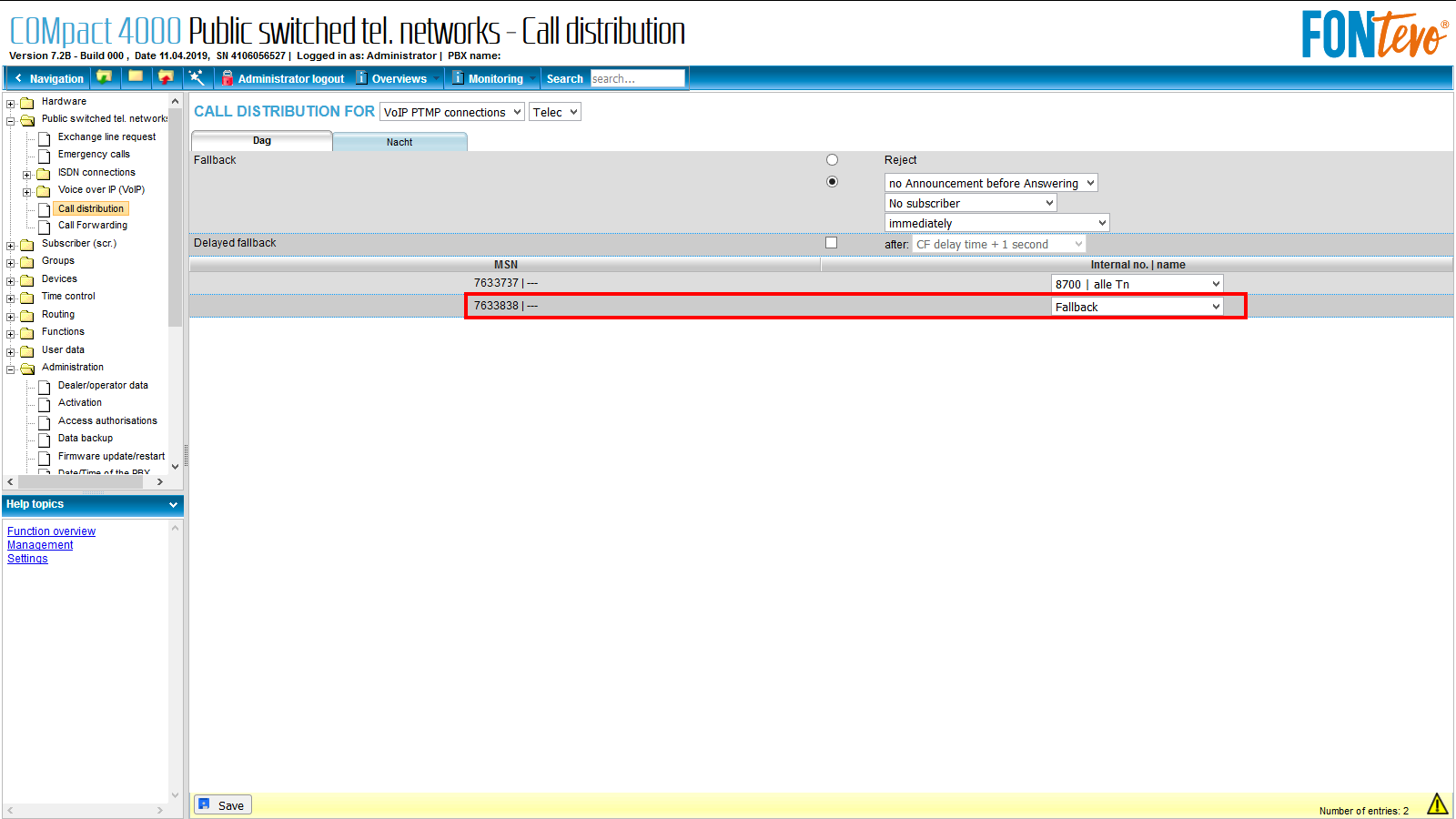Click the warning triangle in status bar
The image size is (1456, 819).
[x=1437, y=804]
